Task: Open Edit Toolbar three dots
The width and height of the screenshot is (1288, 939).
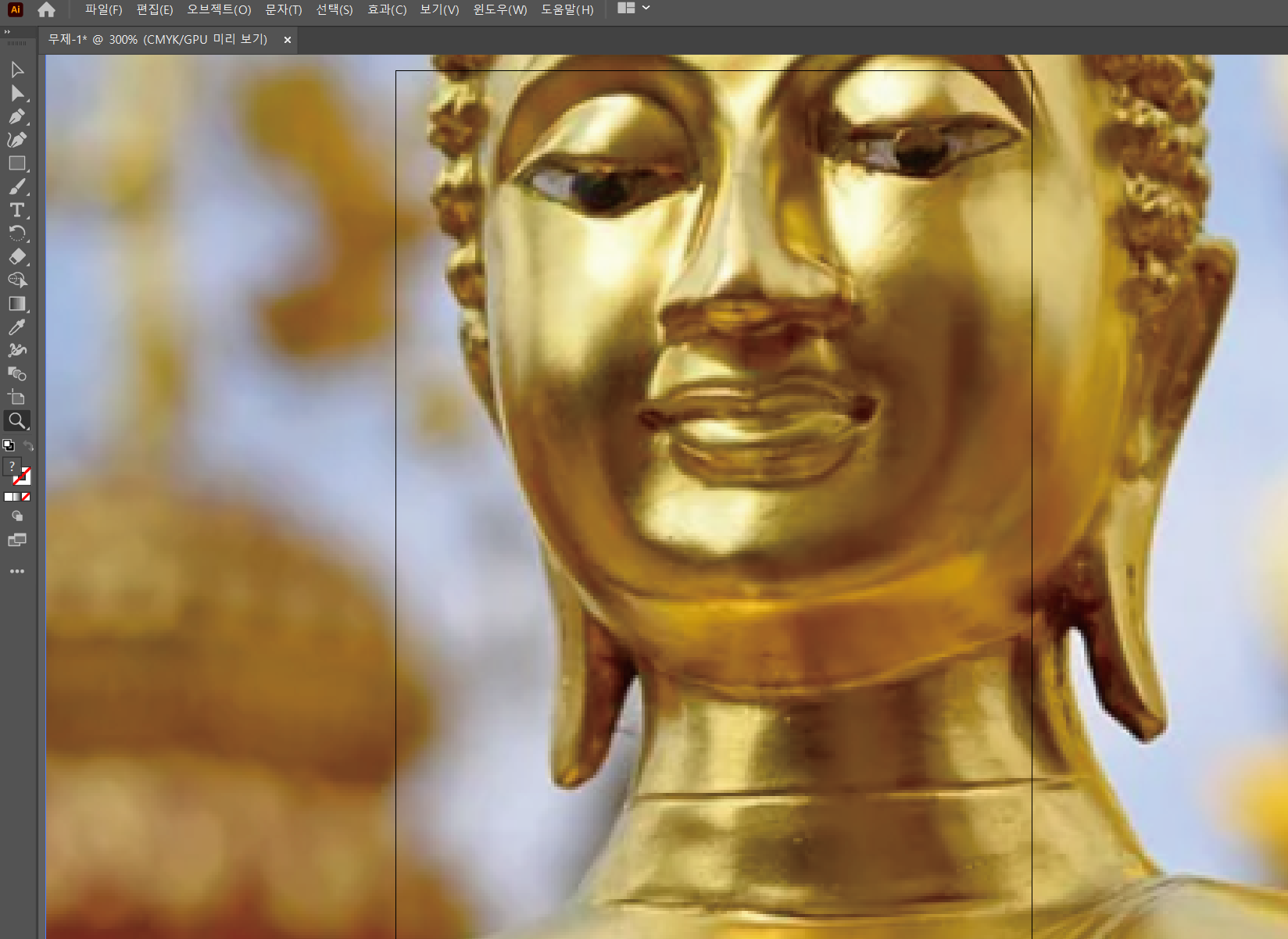Action: [x=16, y=572]
